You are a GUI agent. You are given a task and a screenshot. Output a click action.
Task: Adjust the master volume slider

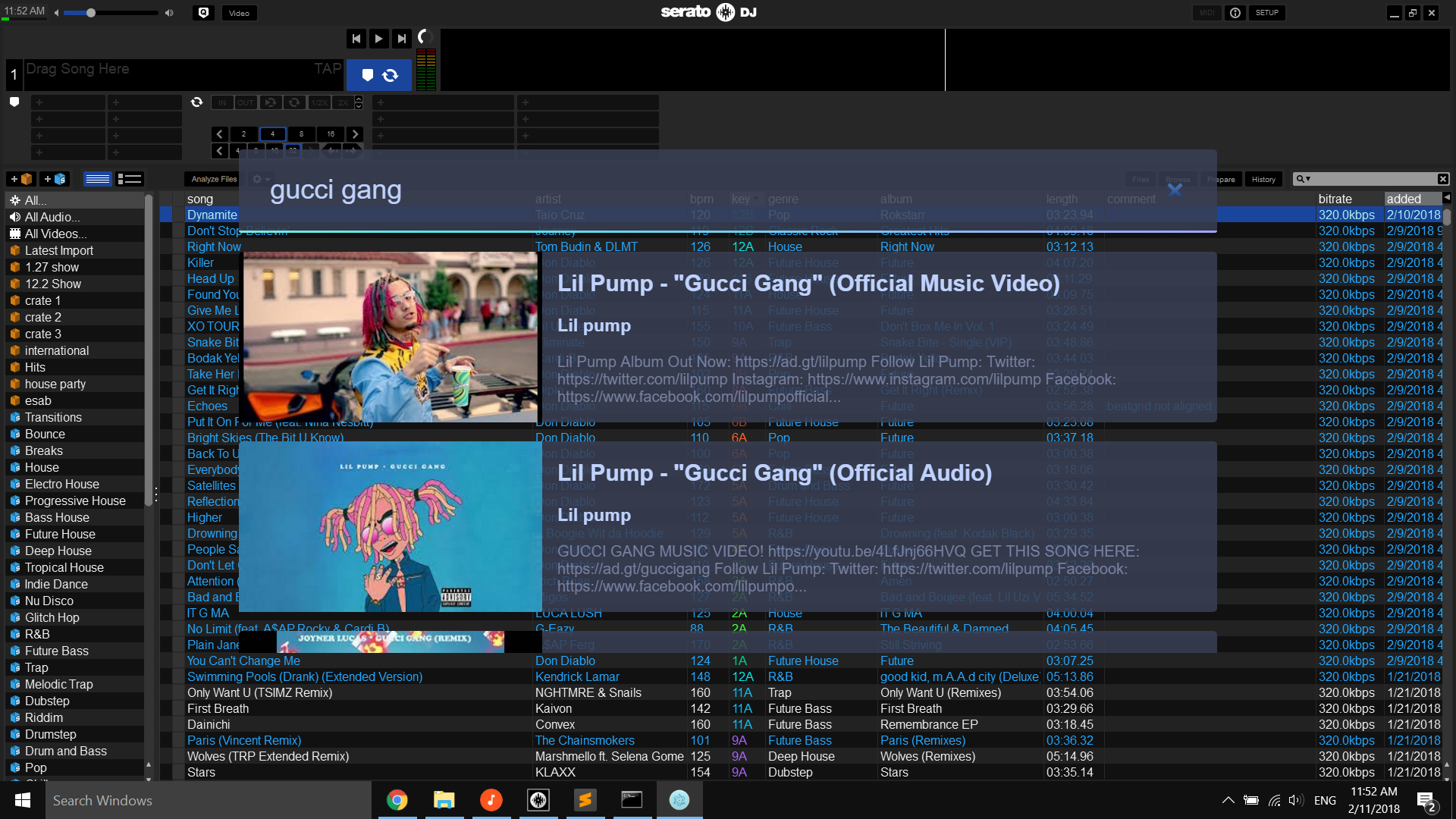click(x=91, y=13)
